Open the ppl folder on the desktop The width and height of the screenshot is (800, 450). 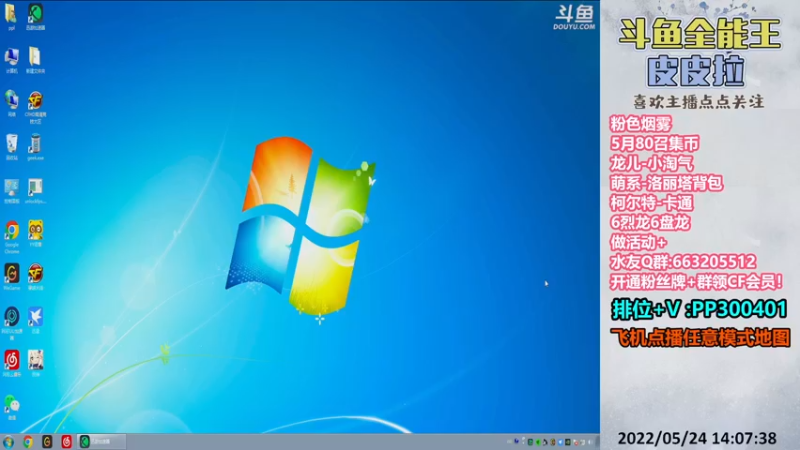click(11, 16)
